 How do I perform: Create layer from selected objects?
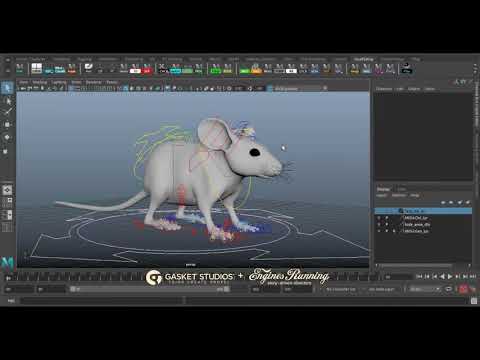pyautogui.click(x=468, y=202)
